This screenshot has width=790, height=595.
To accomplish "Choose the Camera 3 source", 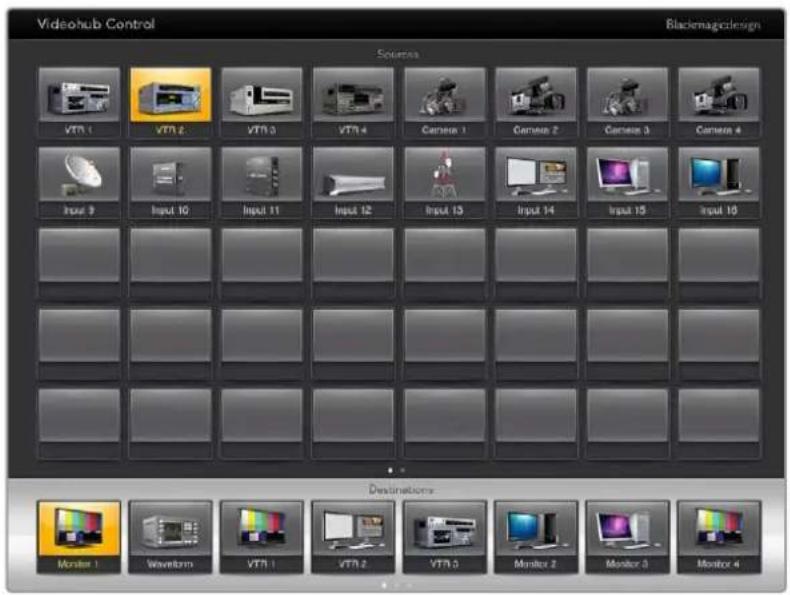I will 627,102.
